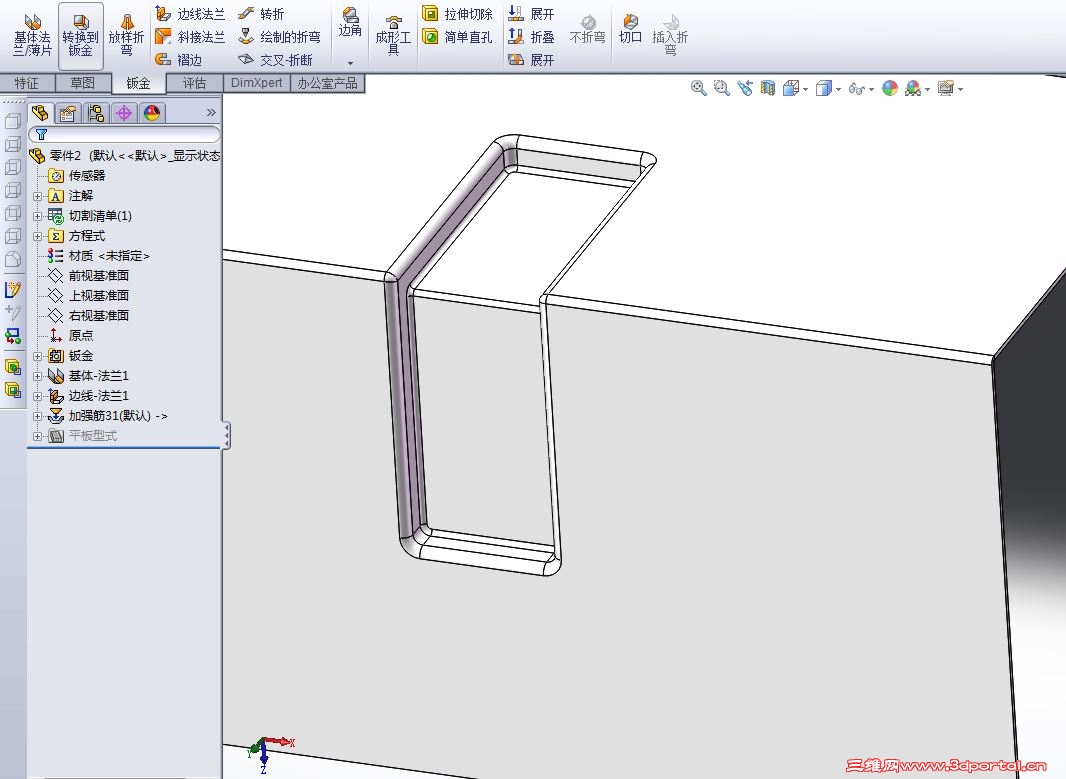1066x779 pixels.
Task: Select the 基体法兰/薄片 base flange tool
Action: pos(32,36)
